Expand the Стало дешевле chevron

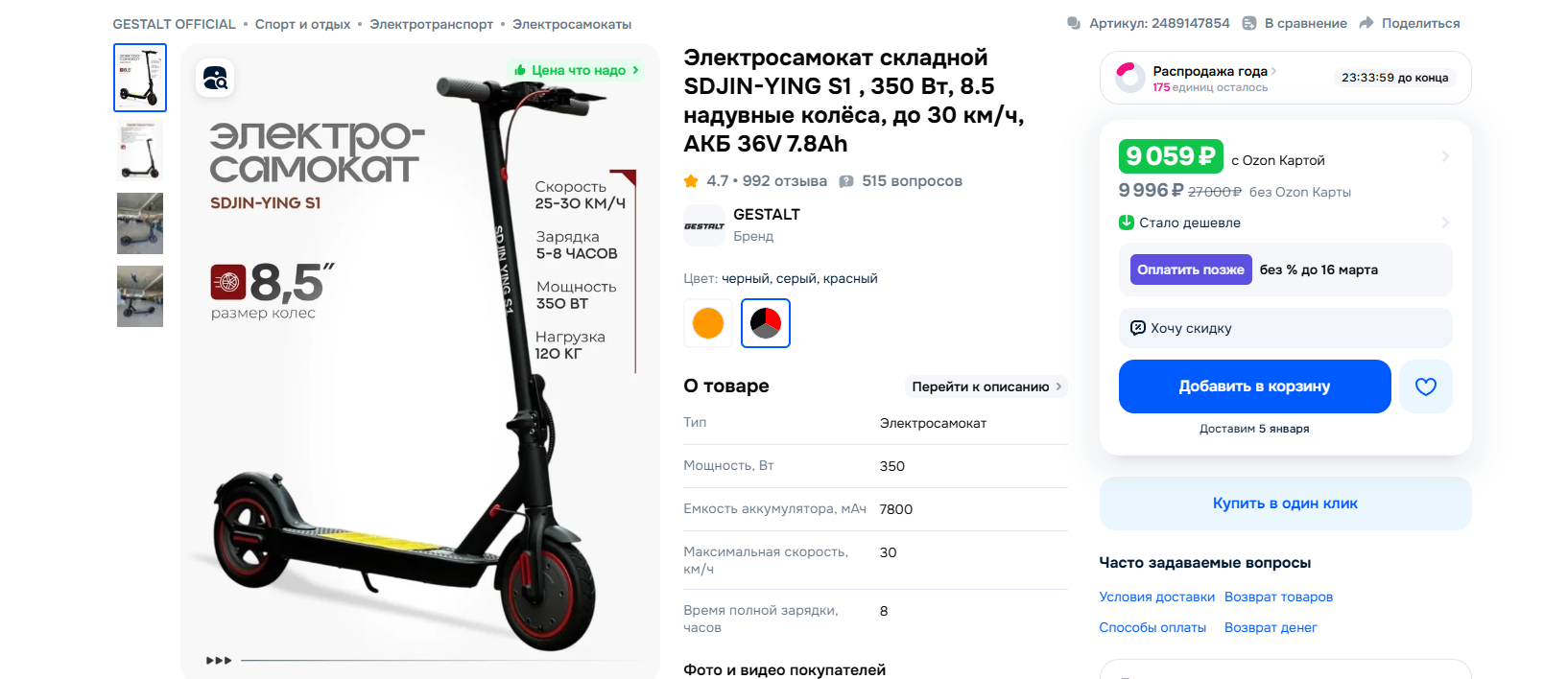point(1445,222)
